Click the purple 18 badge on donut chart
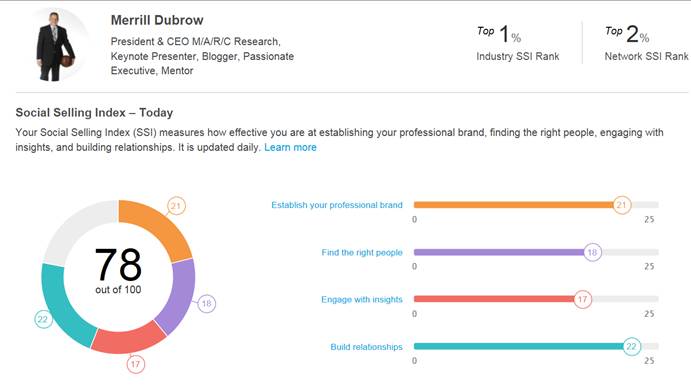The width and height of the screenshot is (691, 388). click(x=206, y=303)
